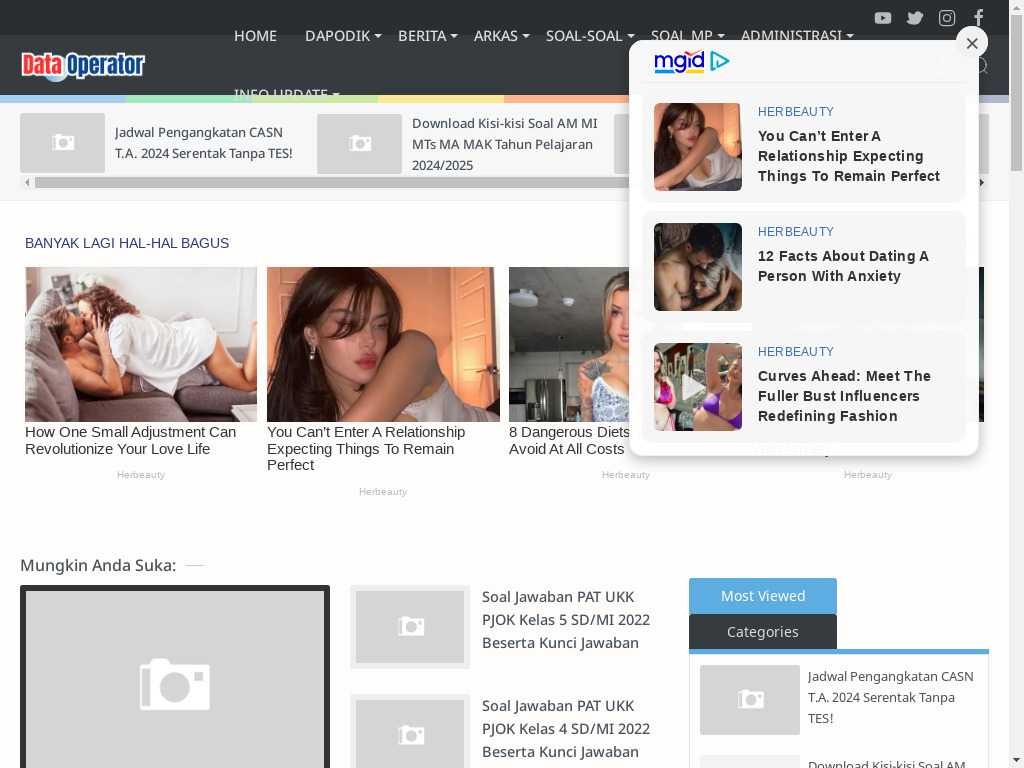Image resolution: width=1024 pixels, height=768 pixels.
Task: Expand the ADMINISTRASI dropdown menu
Action: point(797,36)
